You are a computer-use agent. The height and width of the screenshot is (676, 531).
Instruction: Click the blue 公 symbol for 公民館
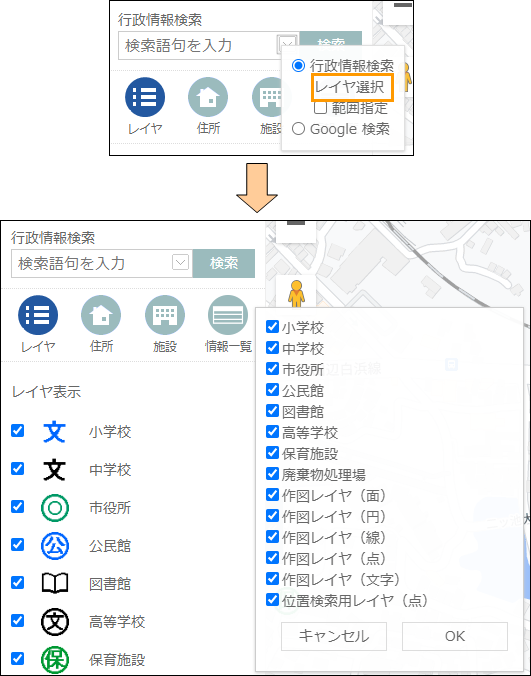(x=55, y=546)
